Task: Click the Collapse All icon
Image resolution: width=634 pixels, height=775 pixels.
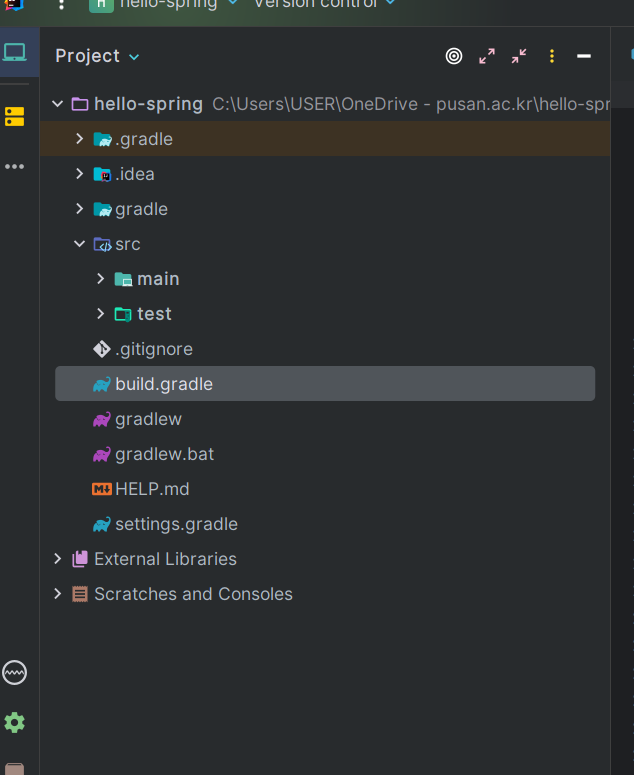Action: [x=519, y=56]
